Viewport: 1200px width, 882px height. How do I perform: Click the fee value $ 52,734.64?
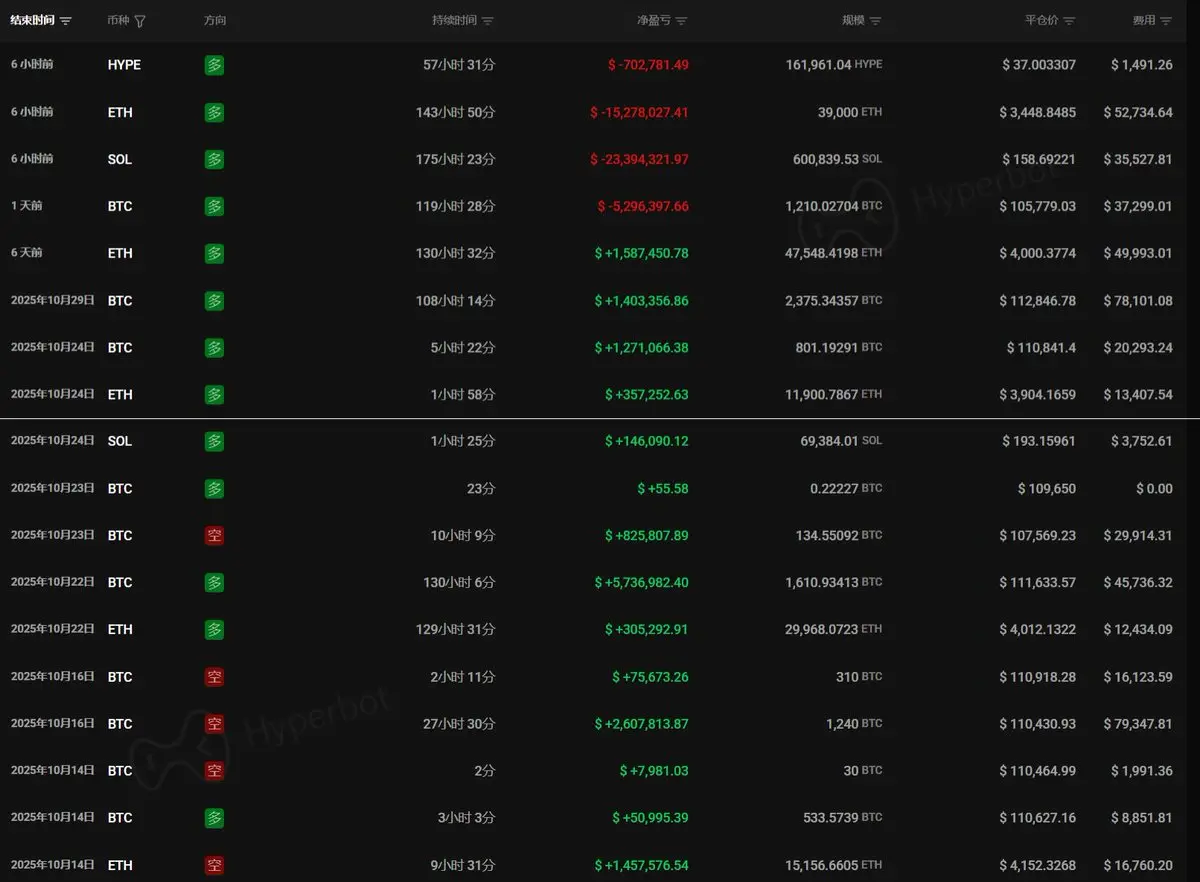(x=1138, y=113)
